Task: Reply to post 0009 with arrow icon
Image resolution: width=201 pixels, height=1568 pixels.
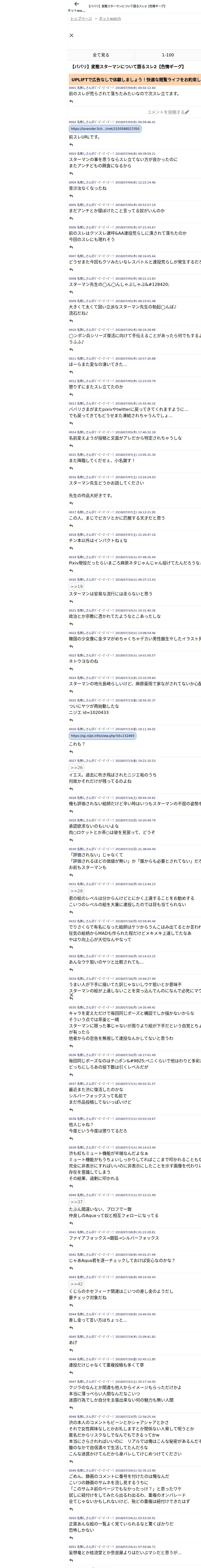Action: tap(71, 321)
